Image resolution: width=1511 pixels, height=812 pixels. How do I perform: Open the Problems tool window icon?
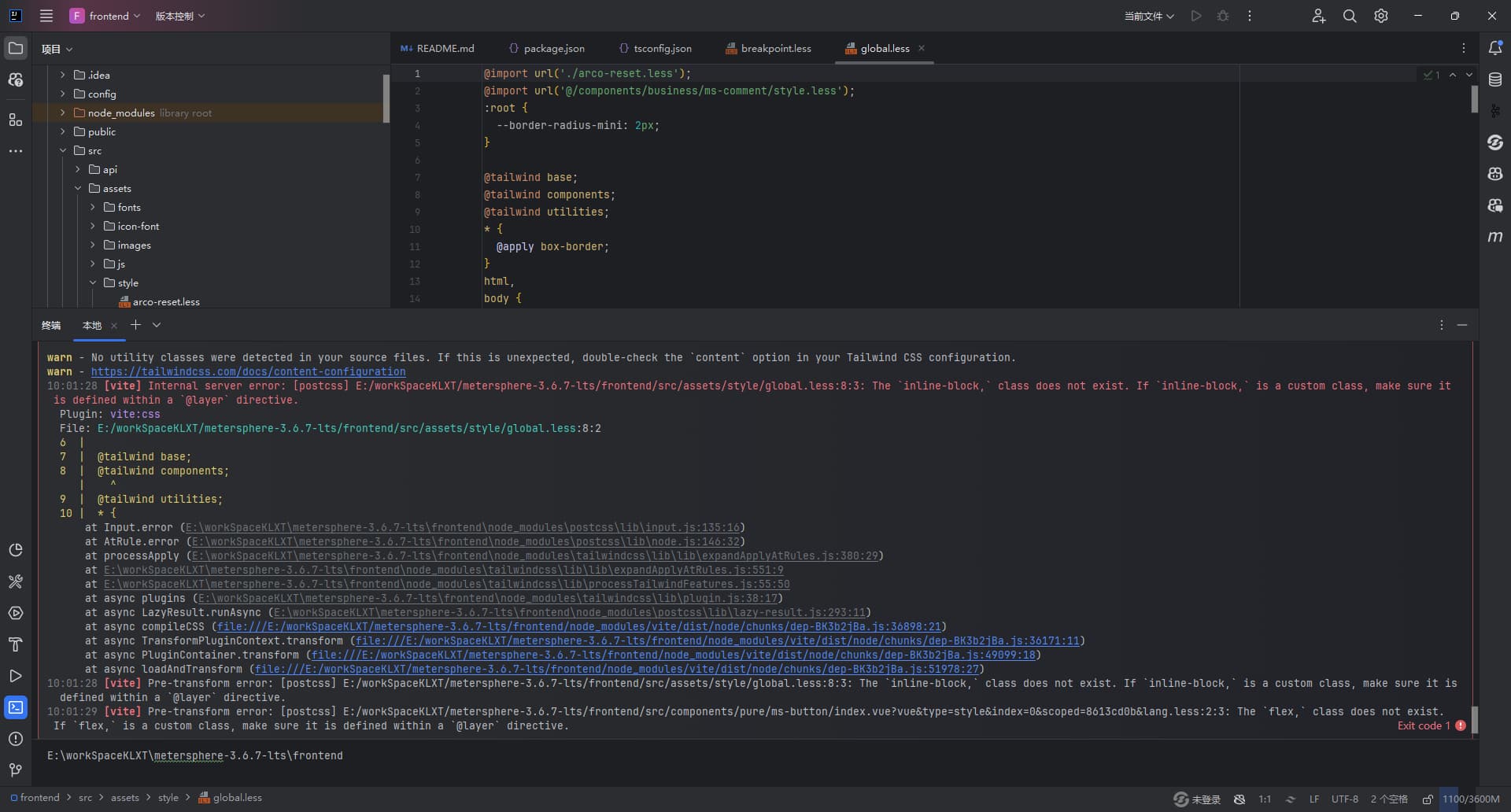[16, 739]
